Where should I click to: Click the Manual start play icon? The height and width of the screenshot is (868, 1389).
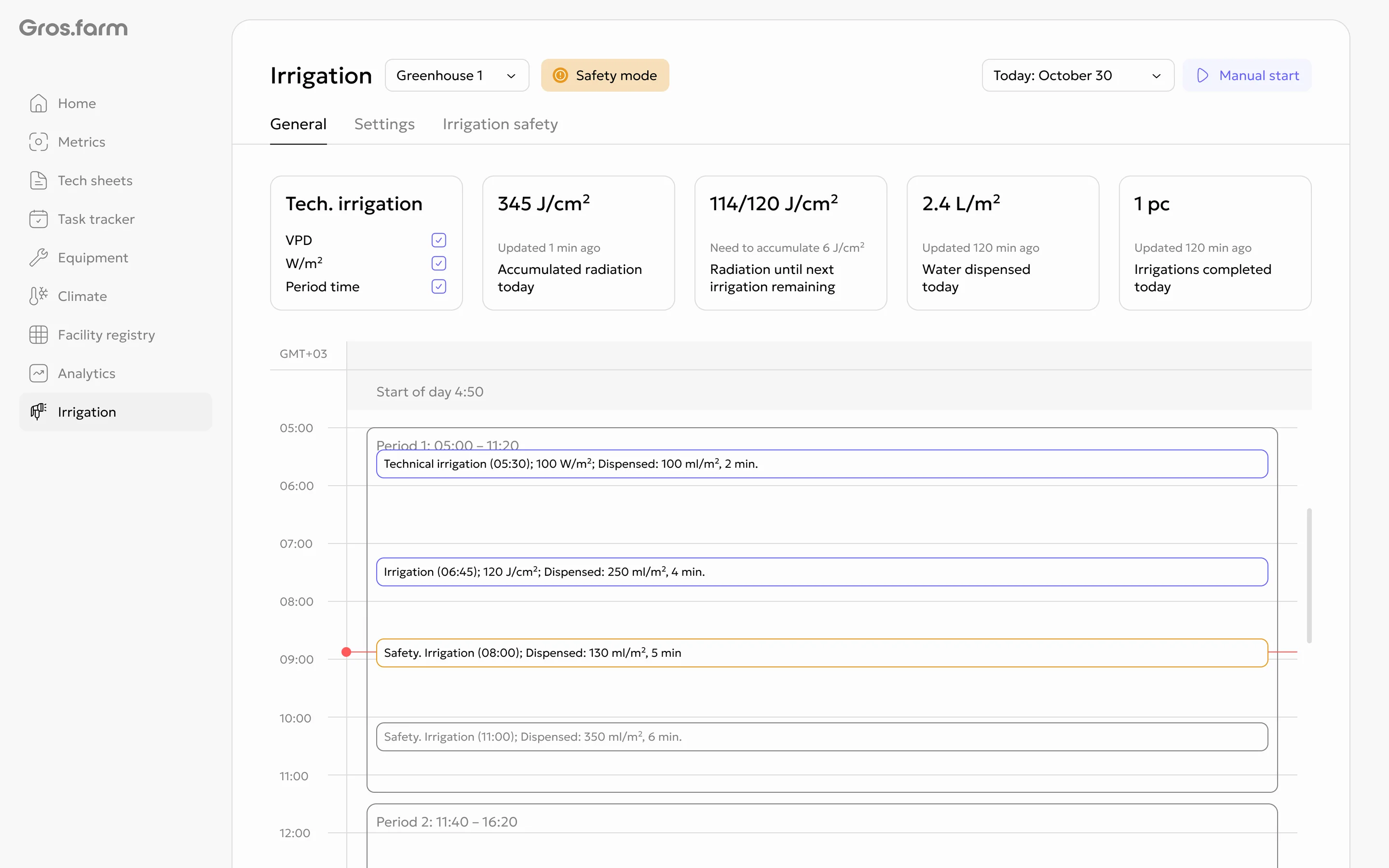point(1202,75)
